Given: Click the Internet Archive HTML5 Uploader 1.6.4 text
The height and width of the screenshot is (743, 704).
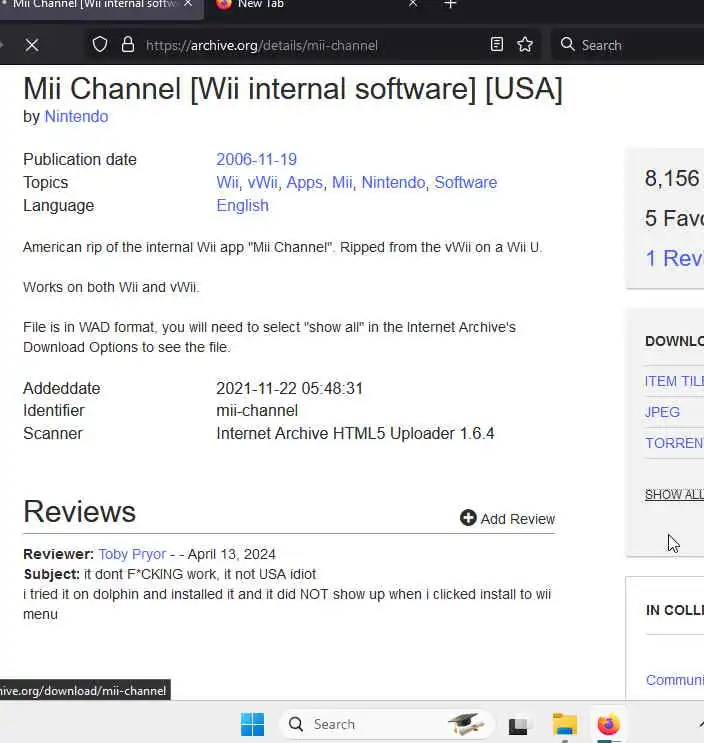Looking at the screenshot, I should 355,434.
